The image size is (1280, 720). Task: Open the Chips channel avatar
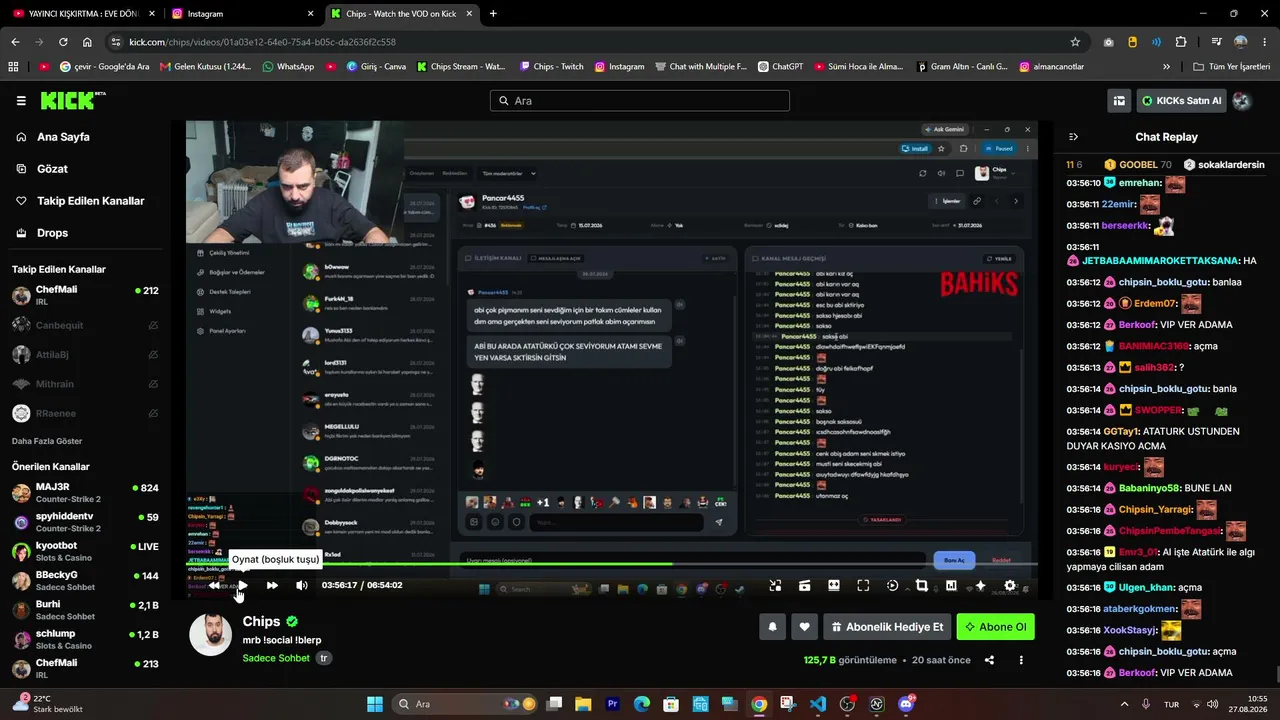(x=211, y=635)
